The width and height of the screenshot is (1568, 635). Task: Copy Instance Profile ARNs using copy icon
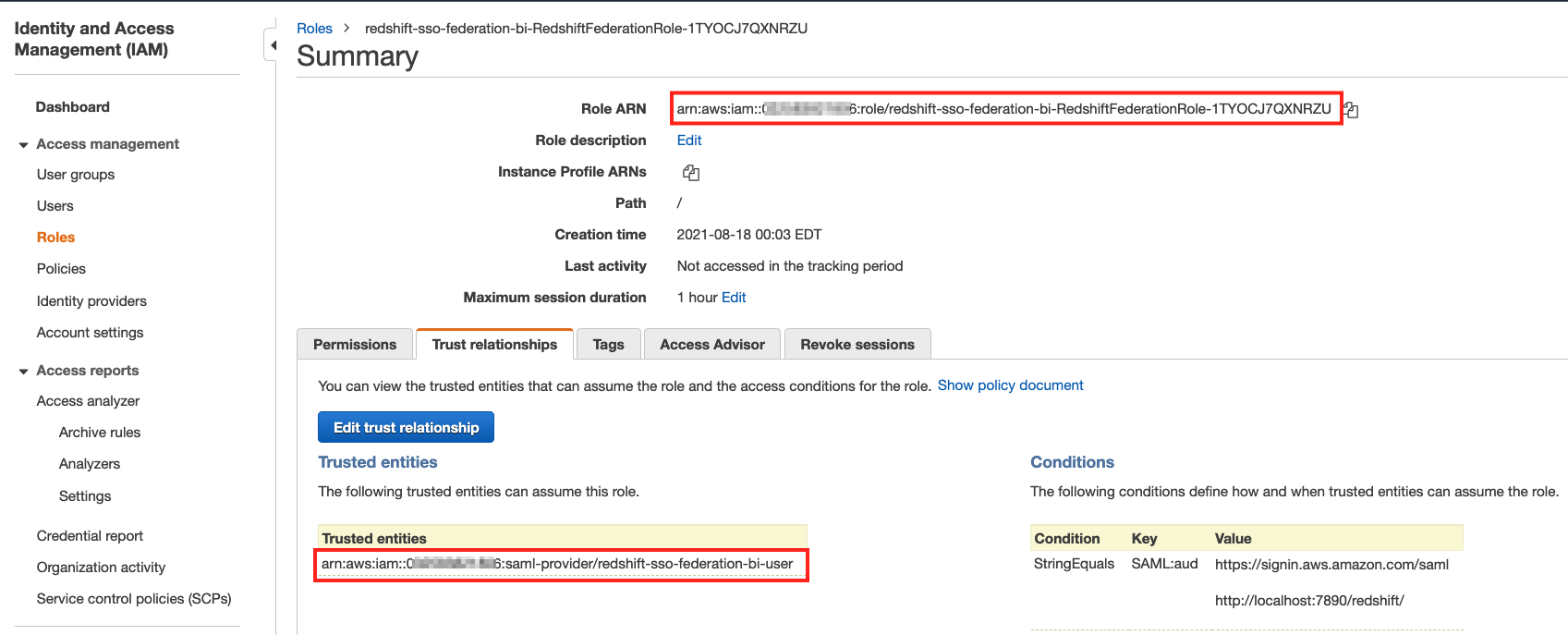691,173
